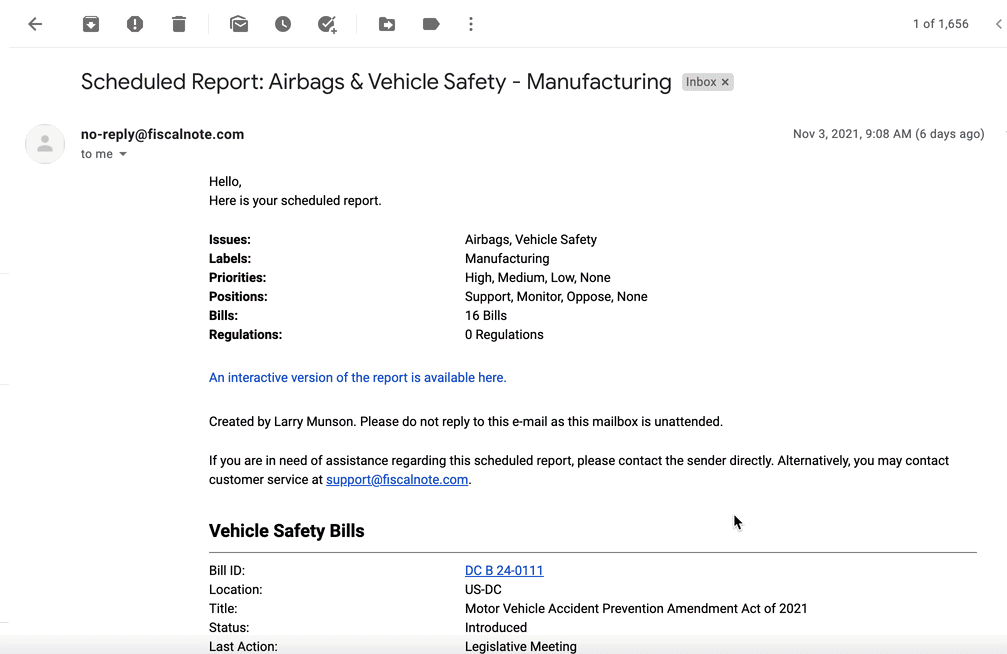Click 'High, Medium, Low, None' priorities value
Image resolution: width=1007 pixels, height=654 pixels.
coord(538,278)
